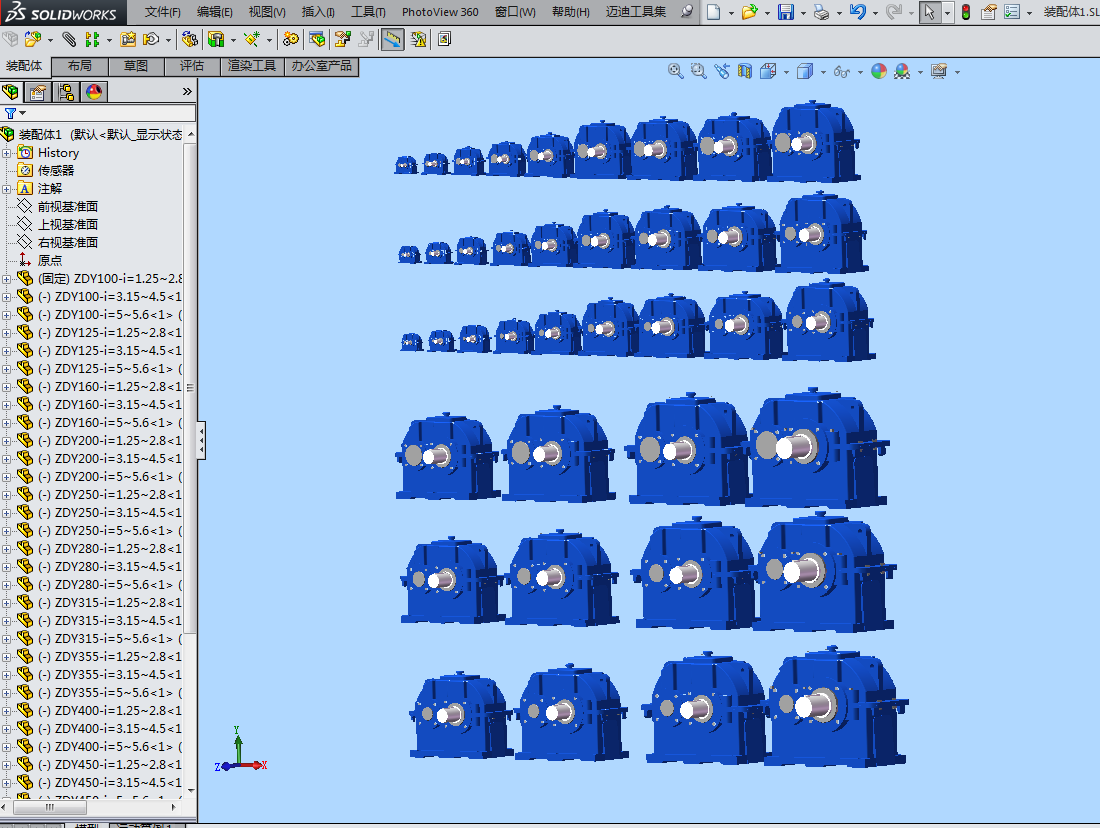This screenshot has height=828, width=1100.
Task: Click the Edit Appearance color ball
Action: 879,71
